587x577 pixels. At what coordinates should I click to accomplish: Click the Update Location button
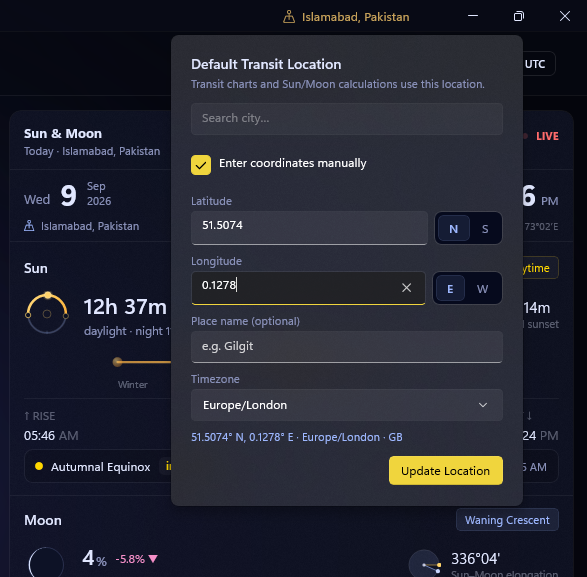(x=445, y=471)
